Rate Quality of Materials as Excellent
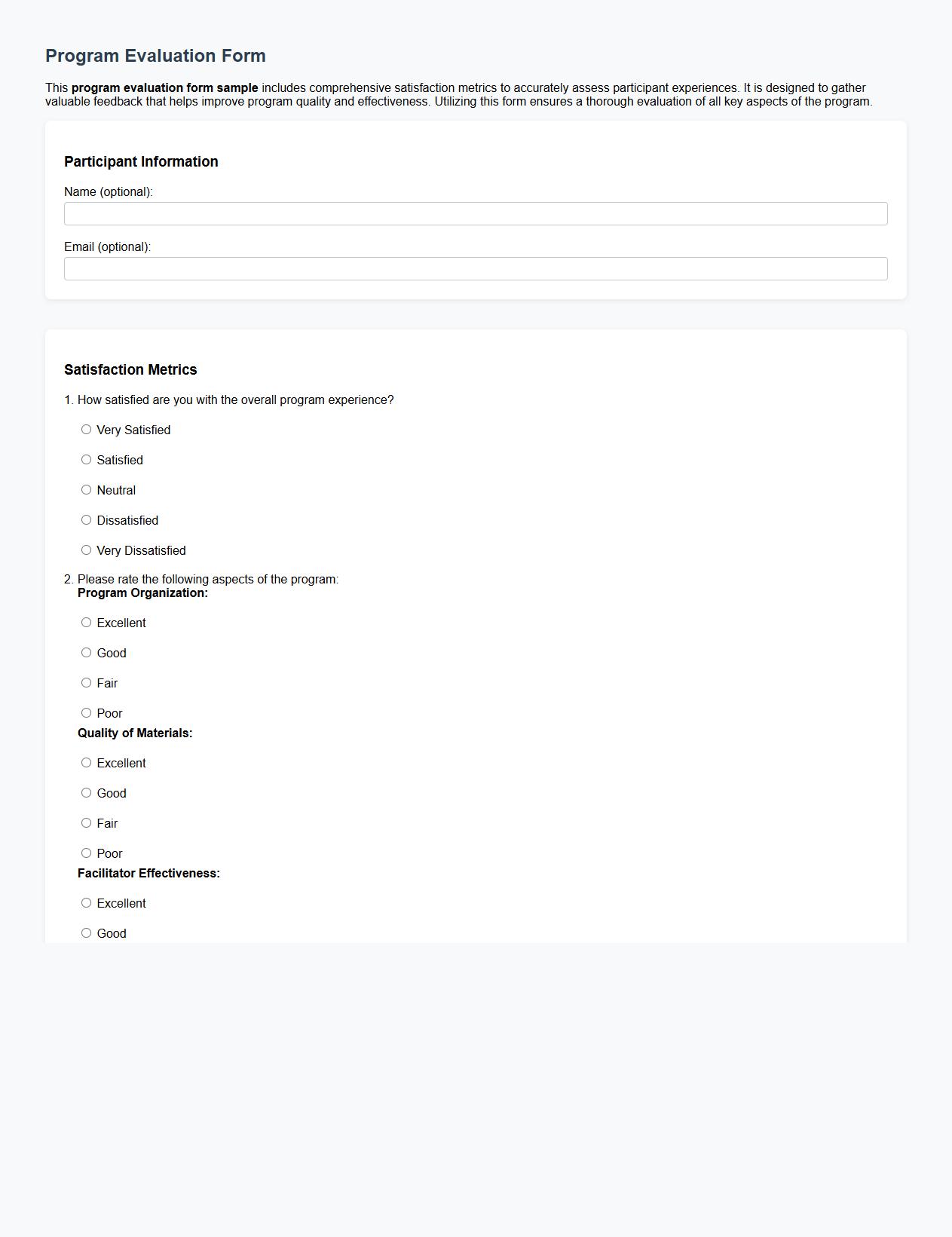952x1237 pixels. click(85, 761)
